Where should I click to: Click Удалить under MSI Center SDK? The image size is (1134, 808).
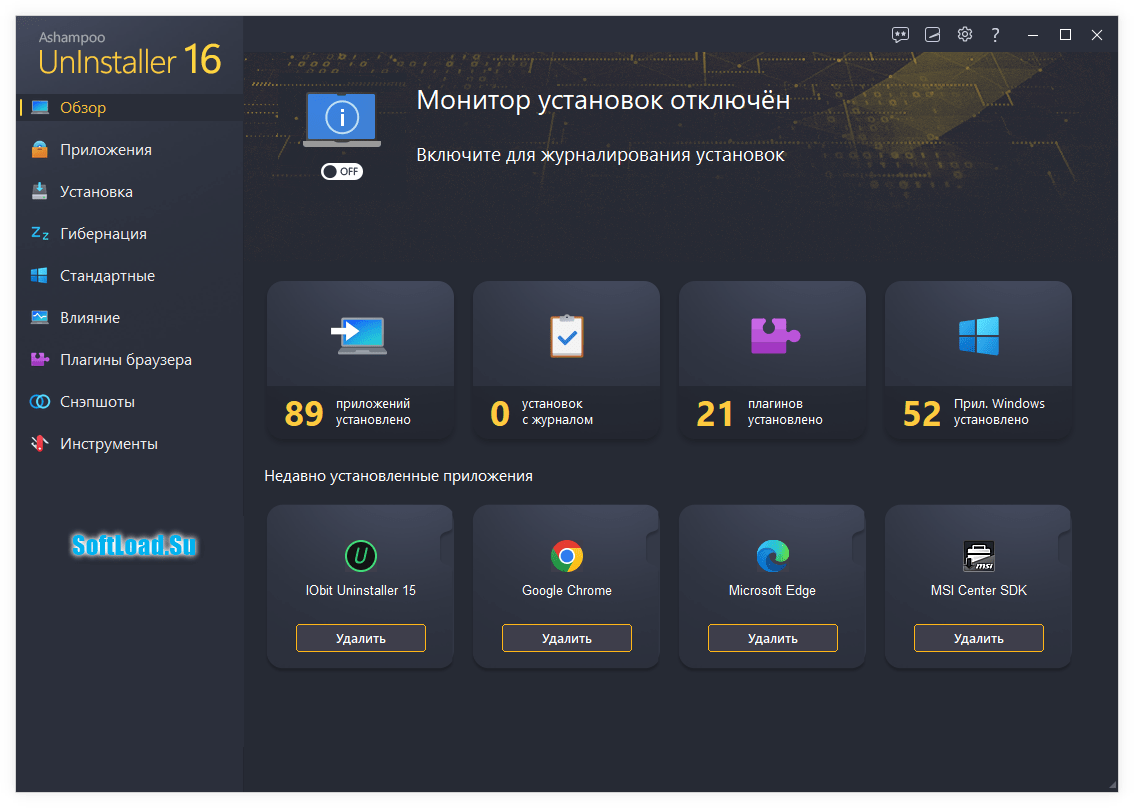click(979, 638)
